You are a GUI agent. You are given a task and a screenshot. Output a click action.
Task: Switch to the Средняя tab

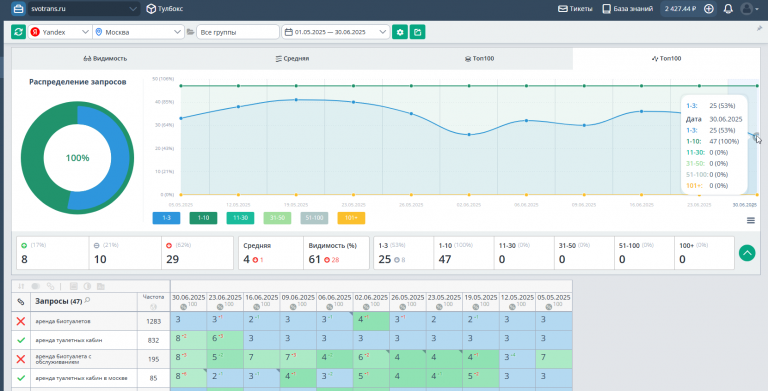[292, 58]
